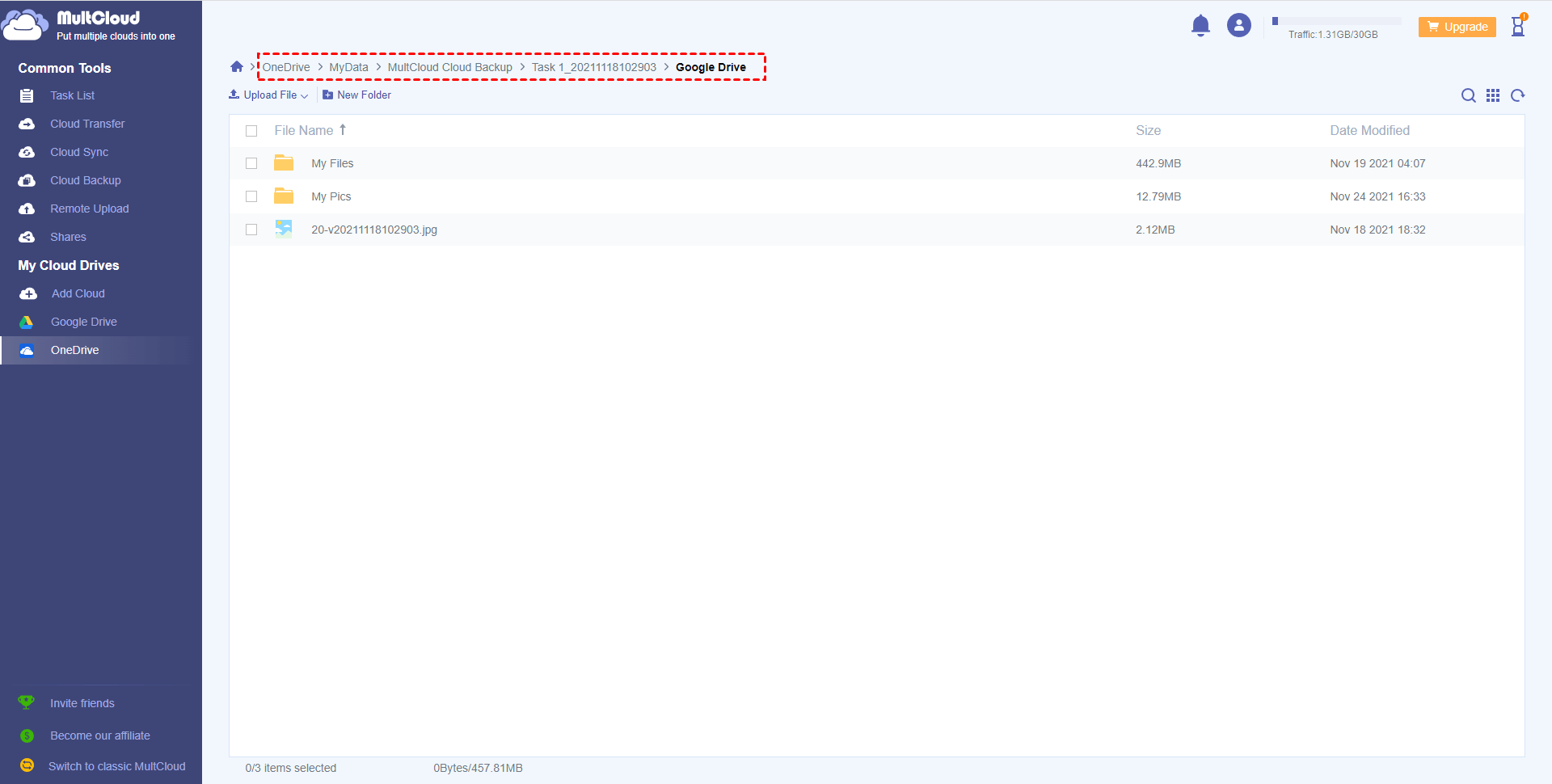This screenshot has width=1552, height=784.
Task: Click the Cloud Transfer sidebar icon
Action: click(27, 124)
